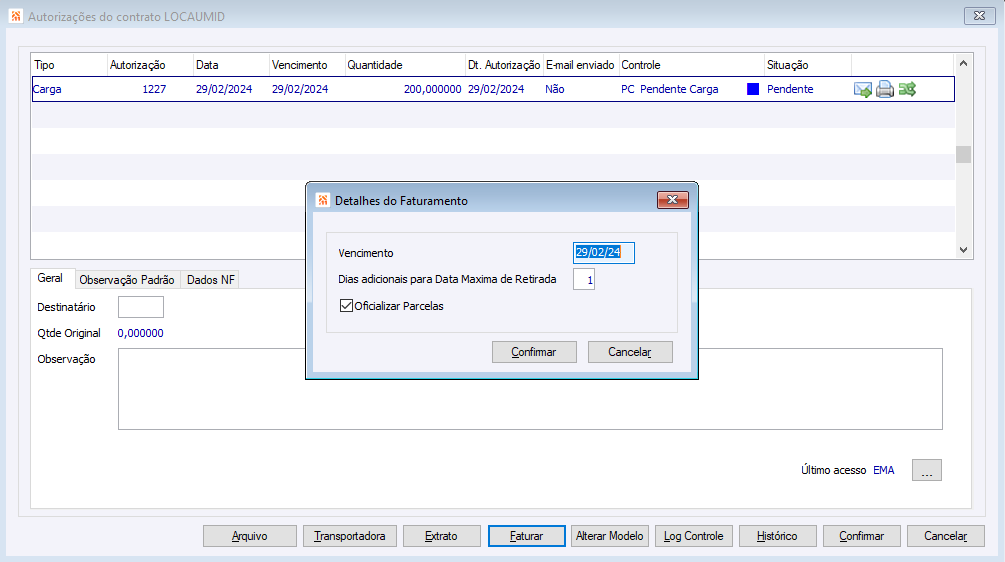Click the Pendente status text
Viewport: 1005px width, 562px height.
(x=790, y=89)
